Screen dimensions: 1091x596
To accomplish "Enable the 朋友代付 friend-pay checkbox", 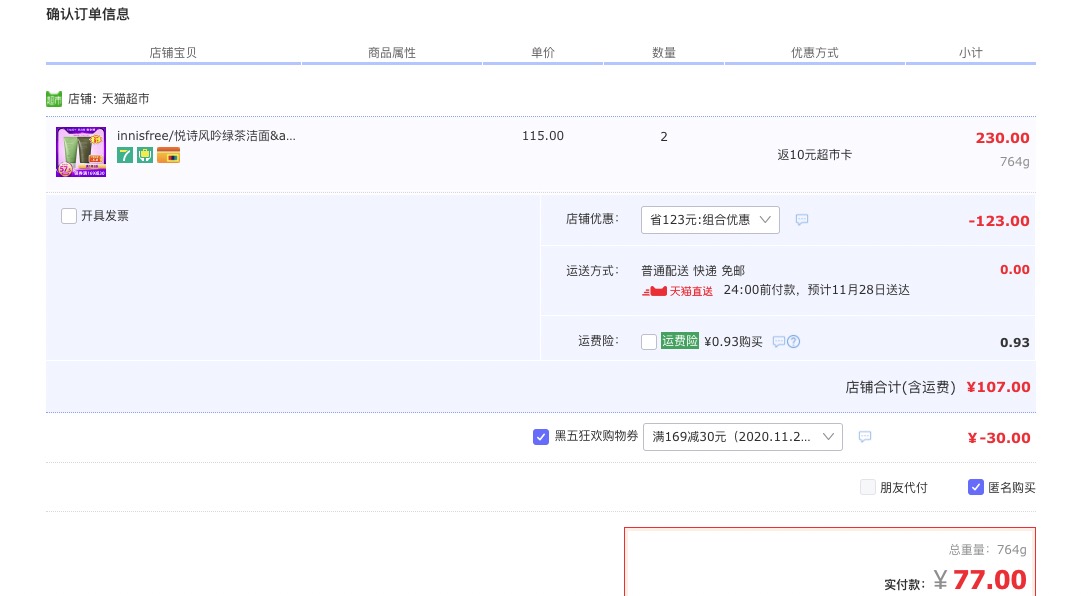I will point(867,487).
